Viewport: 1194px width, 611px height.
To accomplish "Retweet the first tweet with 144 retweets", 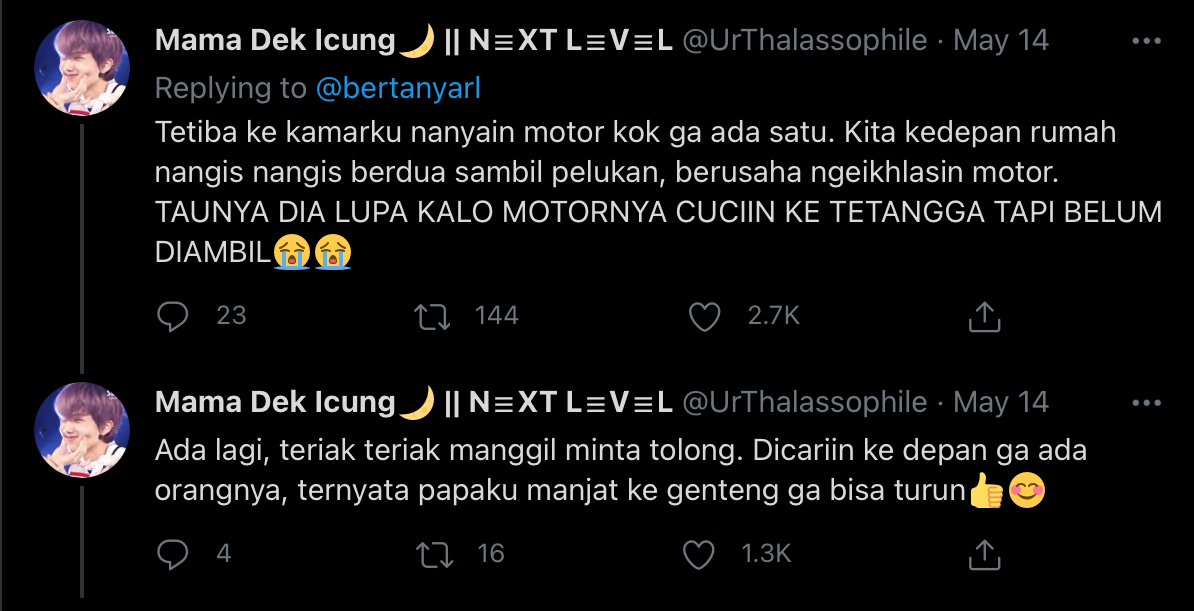I will pos(432,316).
